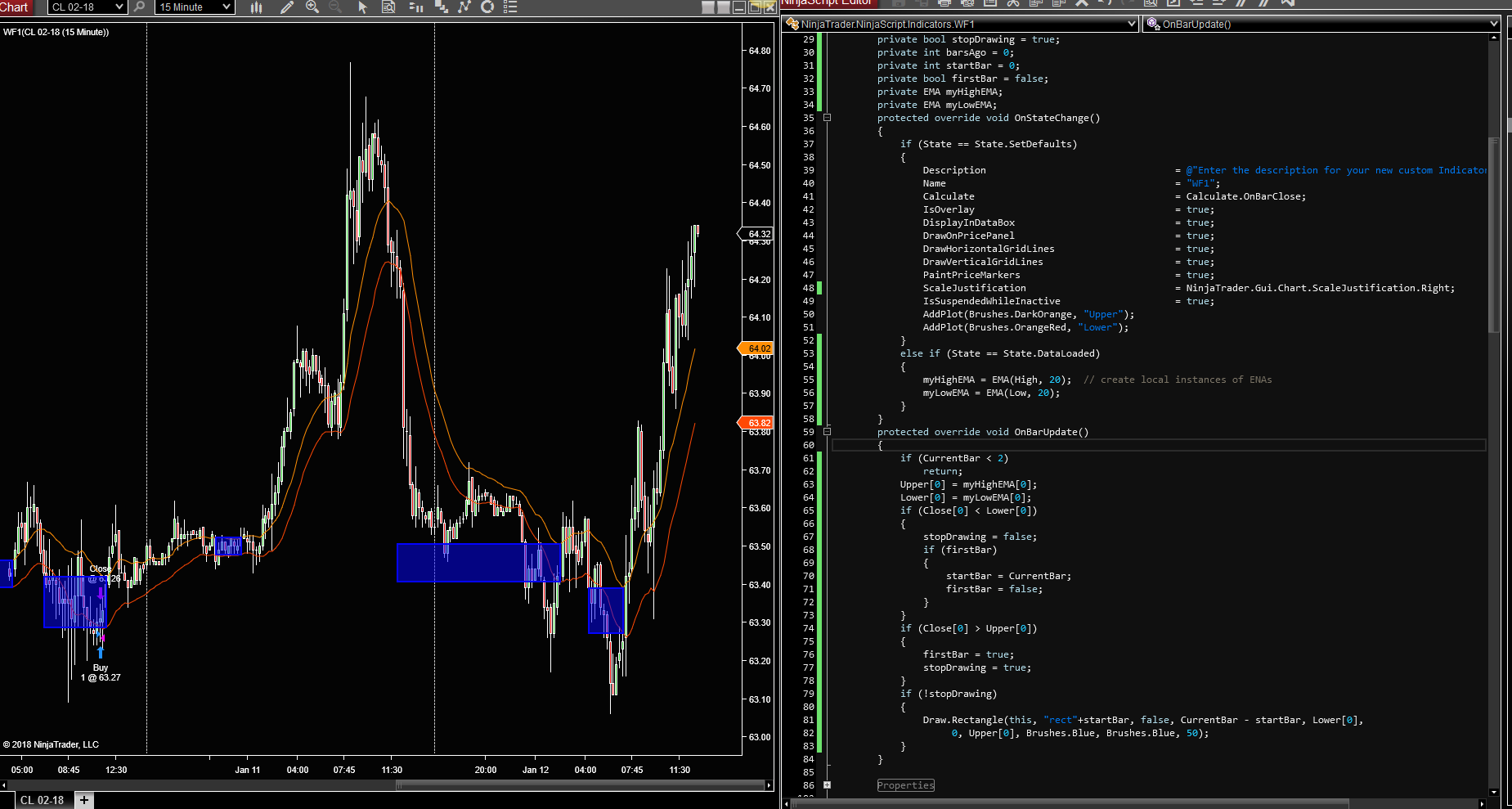Click the collapsed Properties region box
Screen dimensions: 1512x809
coord(905,785)
